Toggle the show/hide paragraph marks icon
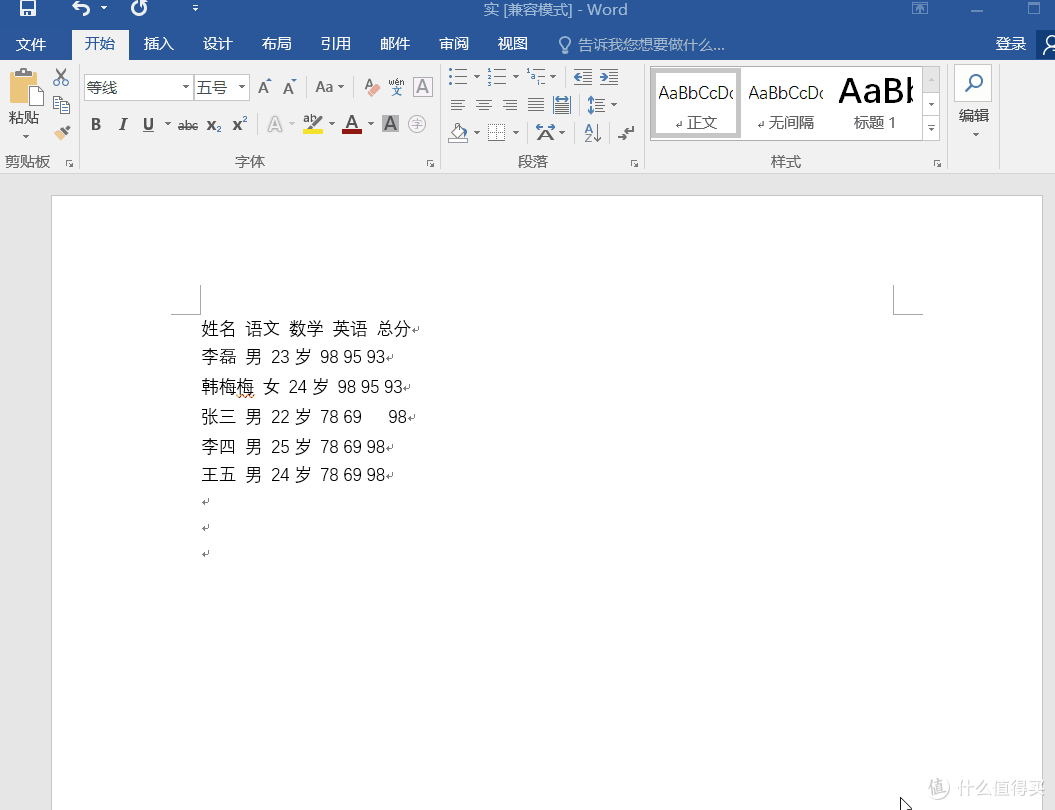Image resolution: width=1055 pixels, height=810 pixels. pyautogui.click(x=626, y=131)
